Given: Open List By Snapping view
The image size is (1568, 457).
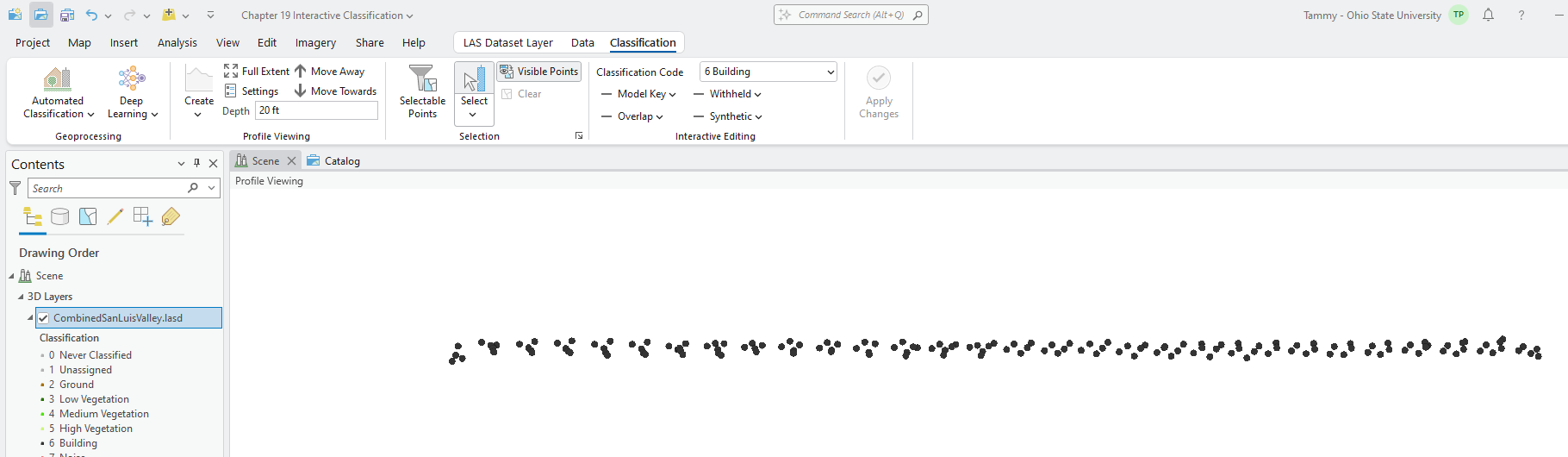Looking at the screenshot, I should (143, 217).
